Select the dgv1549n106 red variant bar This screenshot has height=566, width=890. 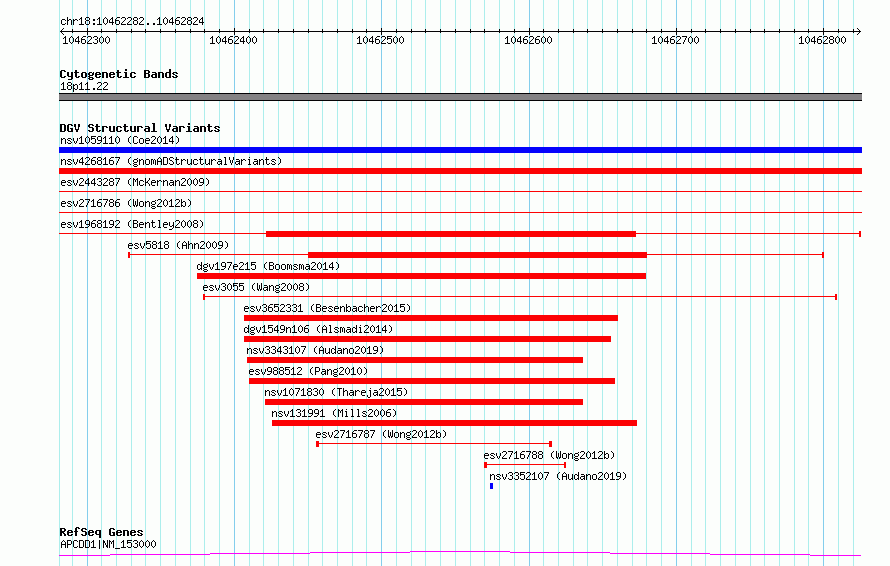pyautogui.click(x=427, y=339)
